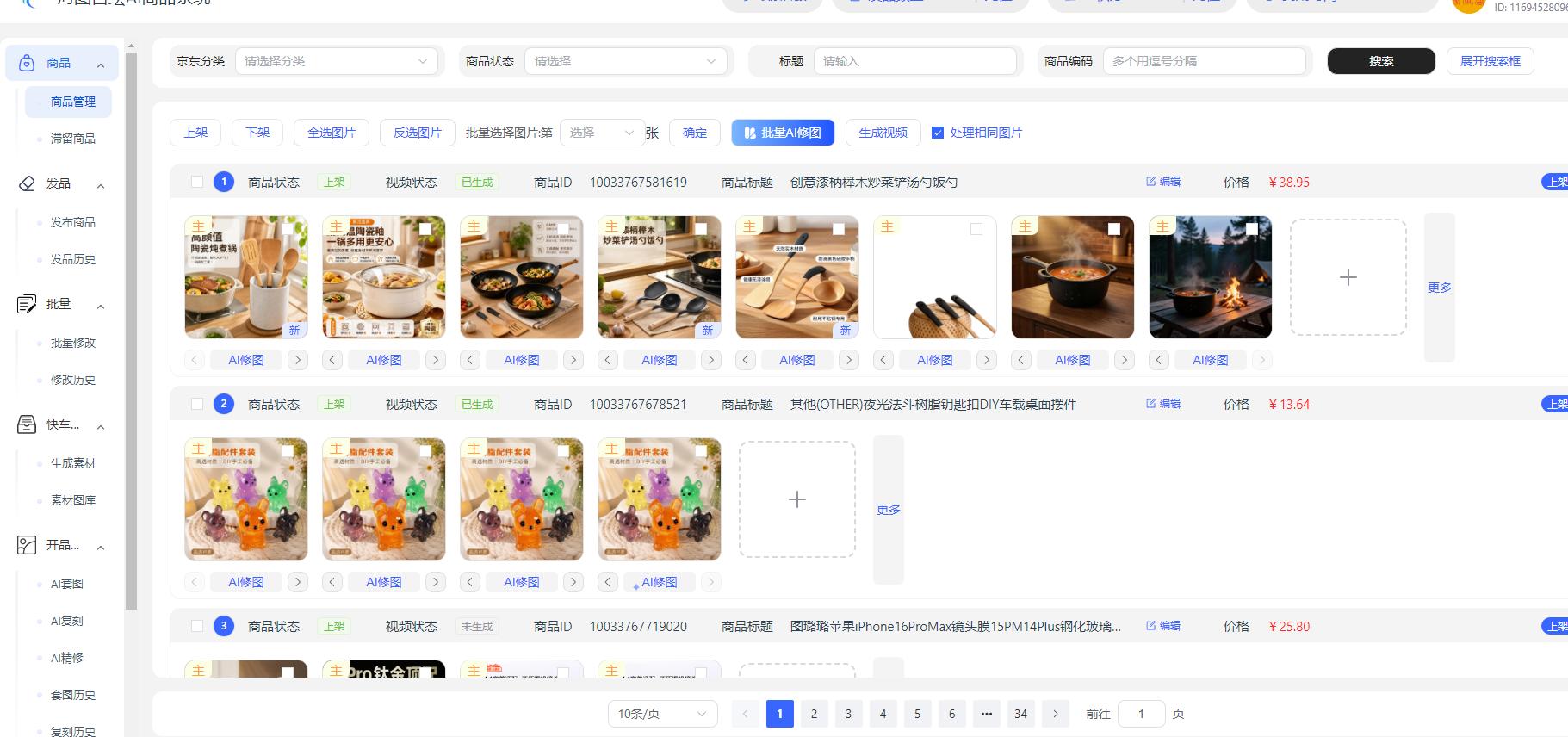Collapse the 快车 sidebar group chevron
1568x737 pixels.
[x=101, y=426]
